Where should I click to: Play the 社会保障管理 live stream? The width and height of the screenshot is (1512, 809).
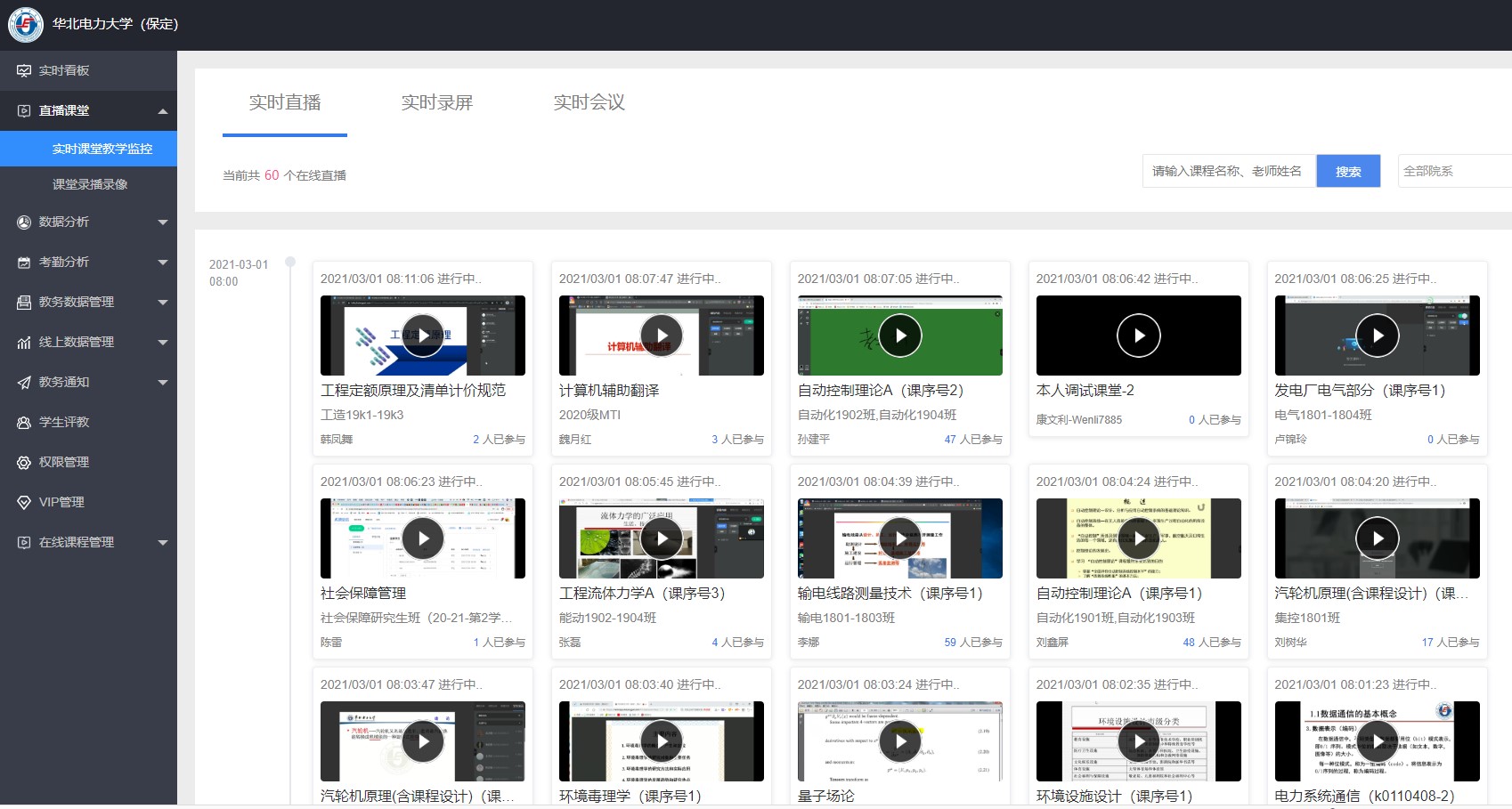coord(423,538)
